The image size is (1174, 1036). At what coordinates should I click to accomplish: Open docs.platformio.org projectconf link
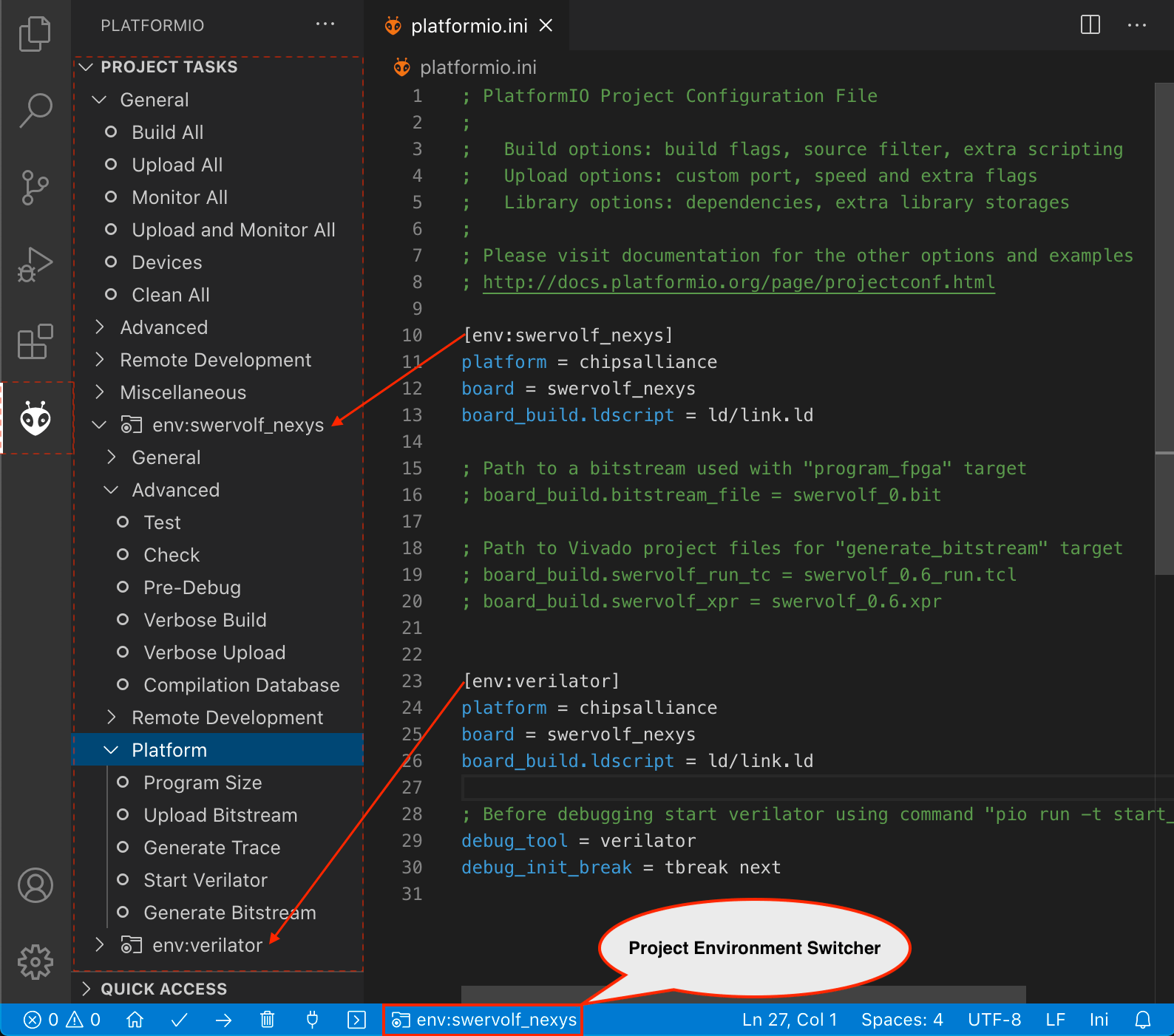click(739, 282)
